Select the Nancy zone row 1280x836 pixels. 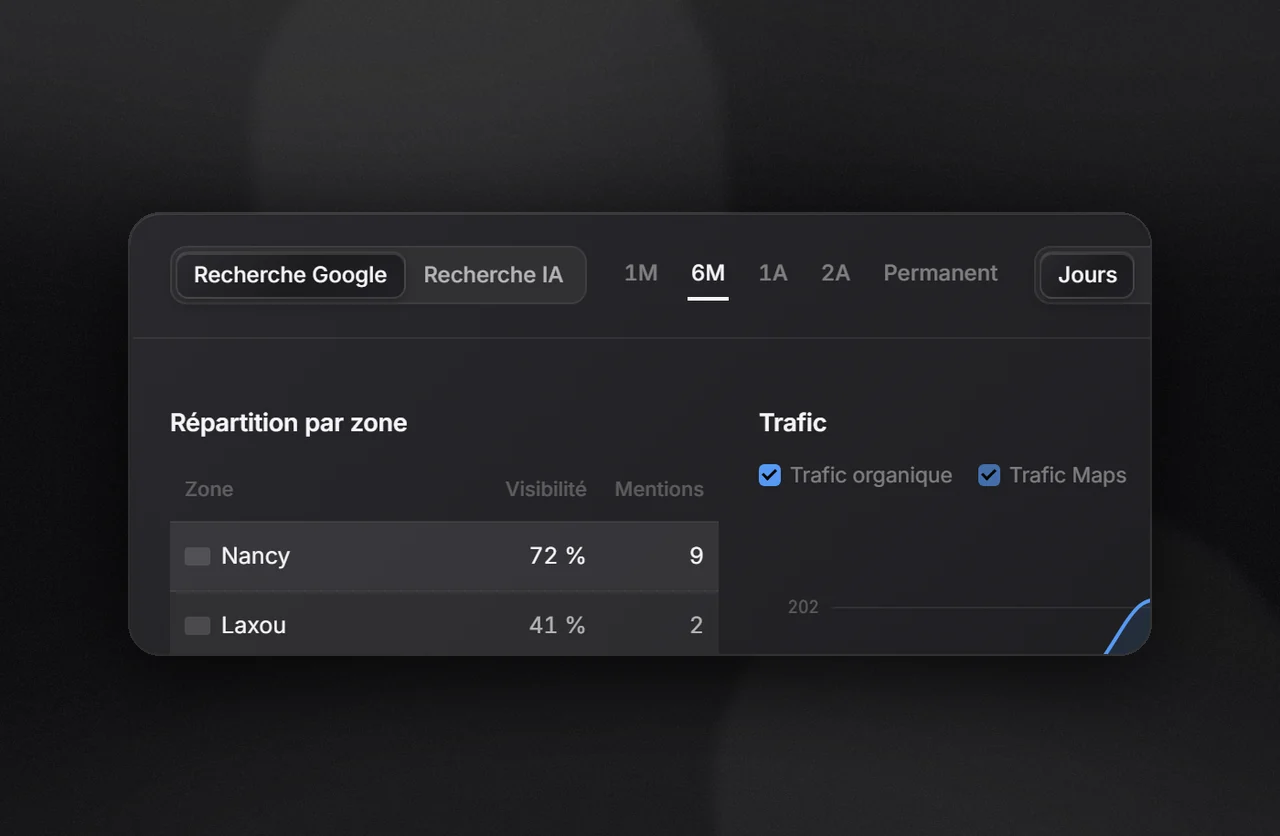tap(444, 556)
